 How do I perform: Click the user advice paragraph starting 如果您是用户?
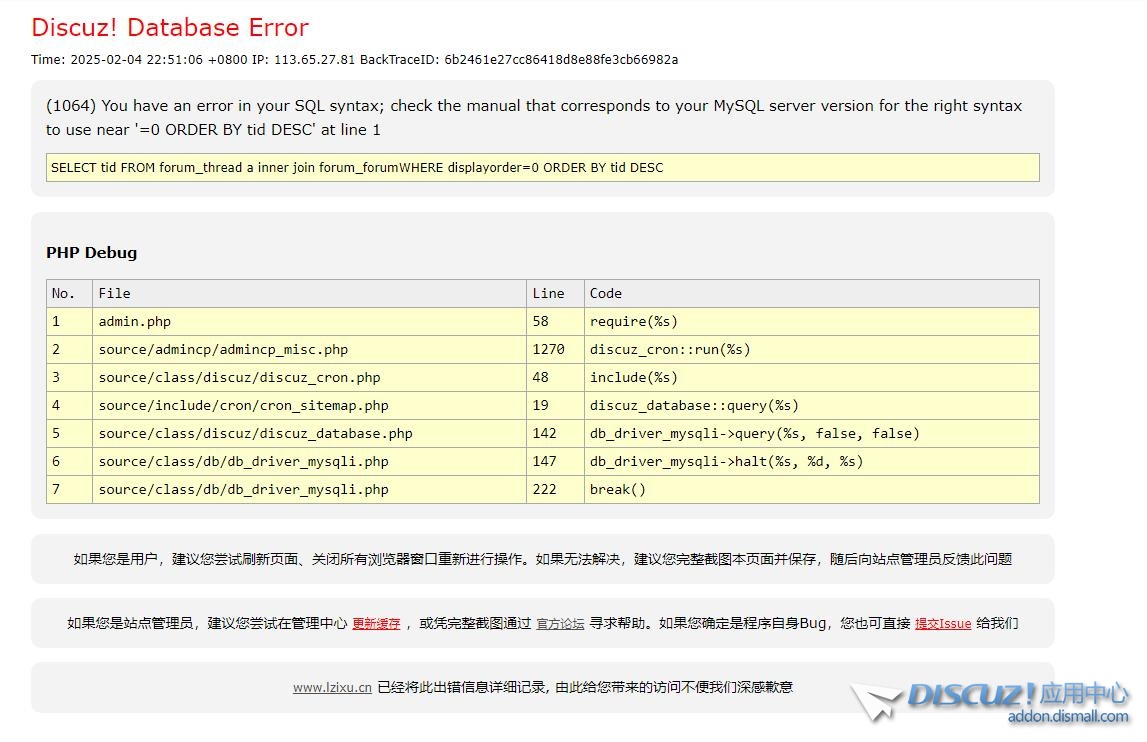pos(542,559)
